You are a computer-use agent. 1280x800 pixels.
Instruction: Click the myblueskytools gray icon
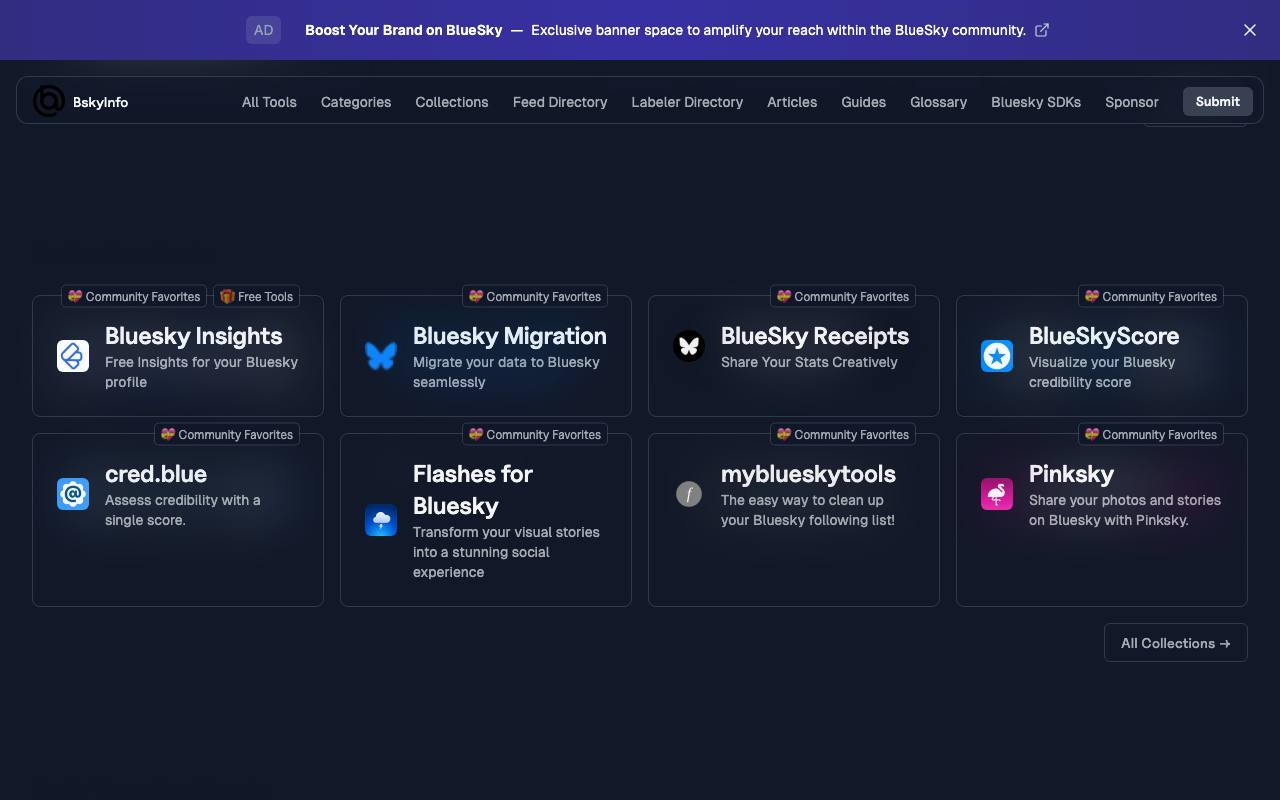(689, 494)
